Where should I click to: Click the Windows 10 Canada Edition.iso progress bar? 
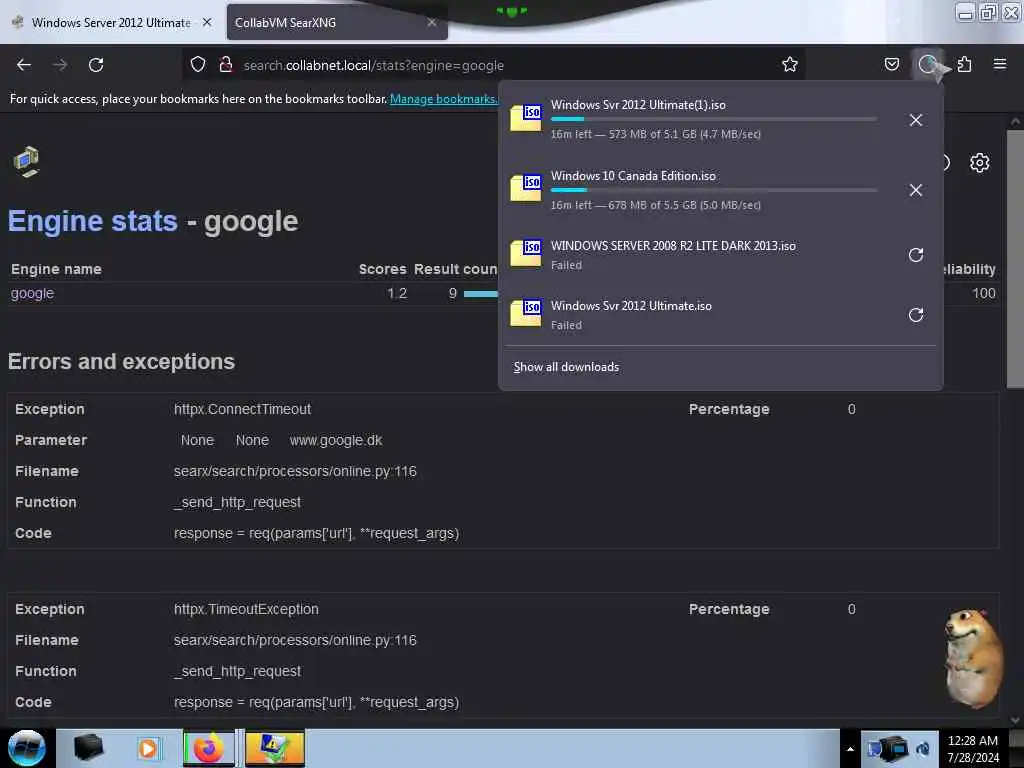point(713,190)
